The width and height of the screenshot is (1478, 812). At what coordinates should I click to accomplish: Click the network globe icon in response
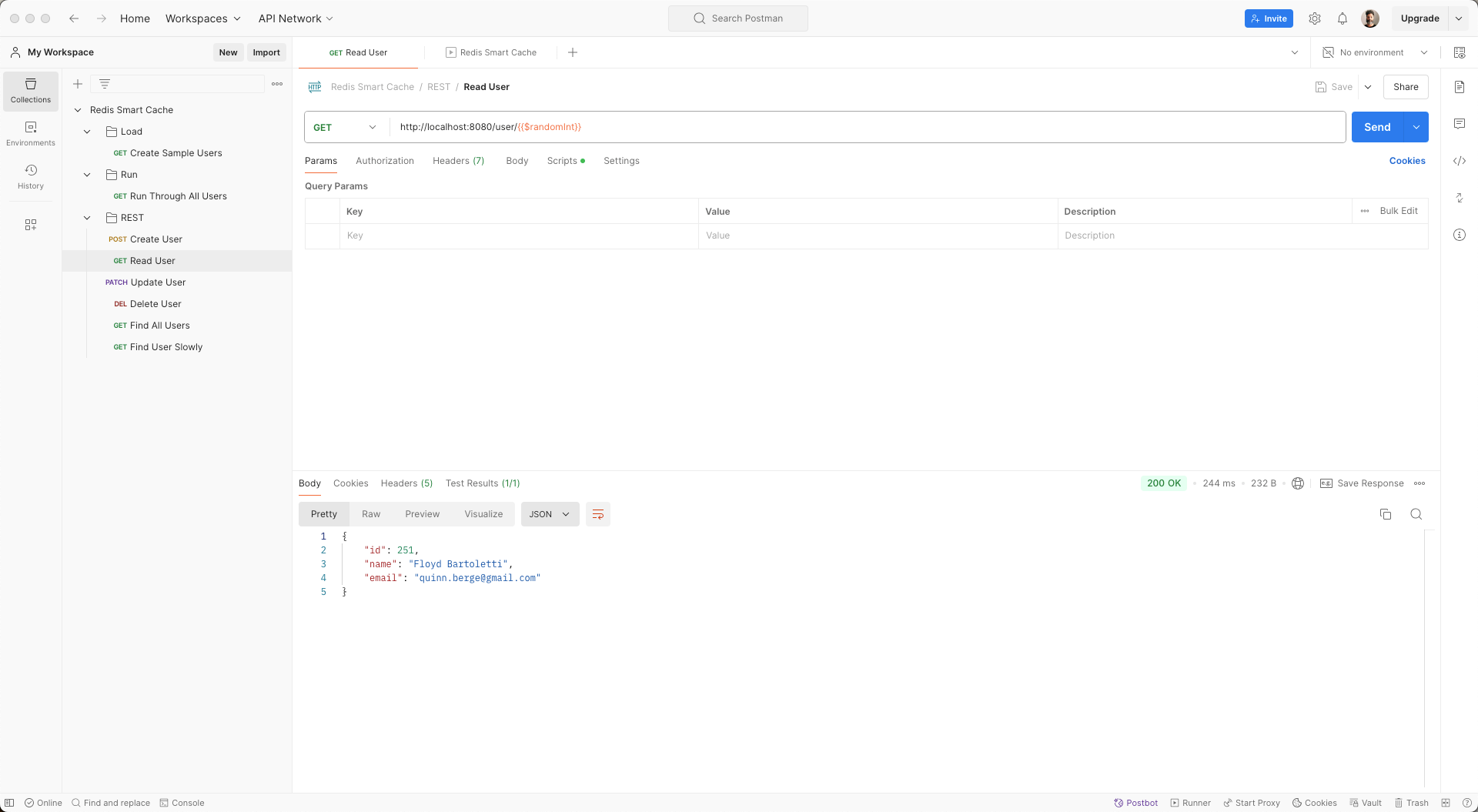coord(1298,483)
